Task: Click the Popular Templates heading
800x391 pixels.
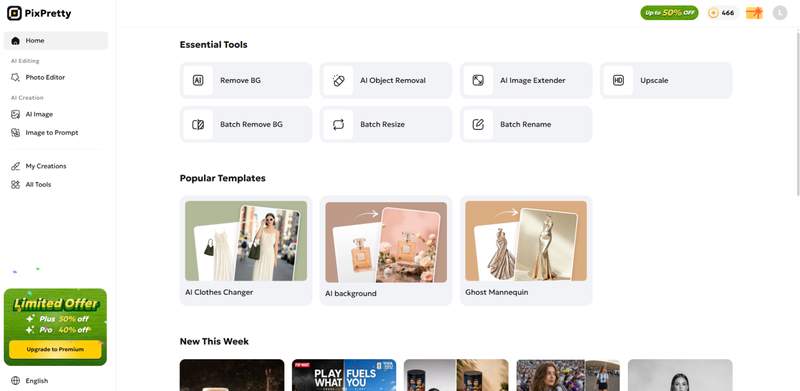Action: click(222, 178)
